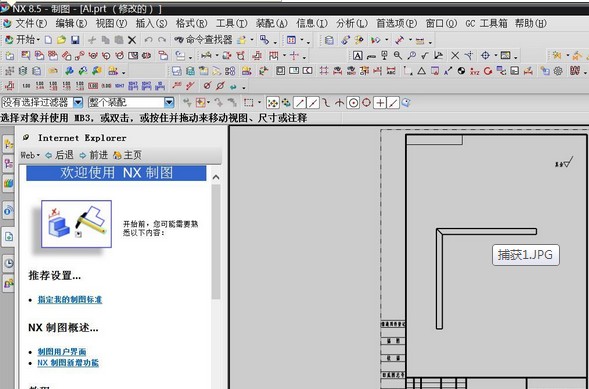The image size is (589, 389).
Task: Open the selection filter dropdown
Action: click(78, 102)
